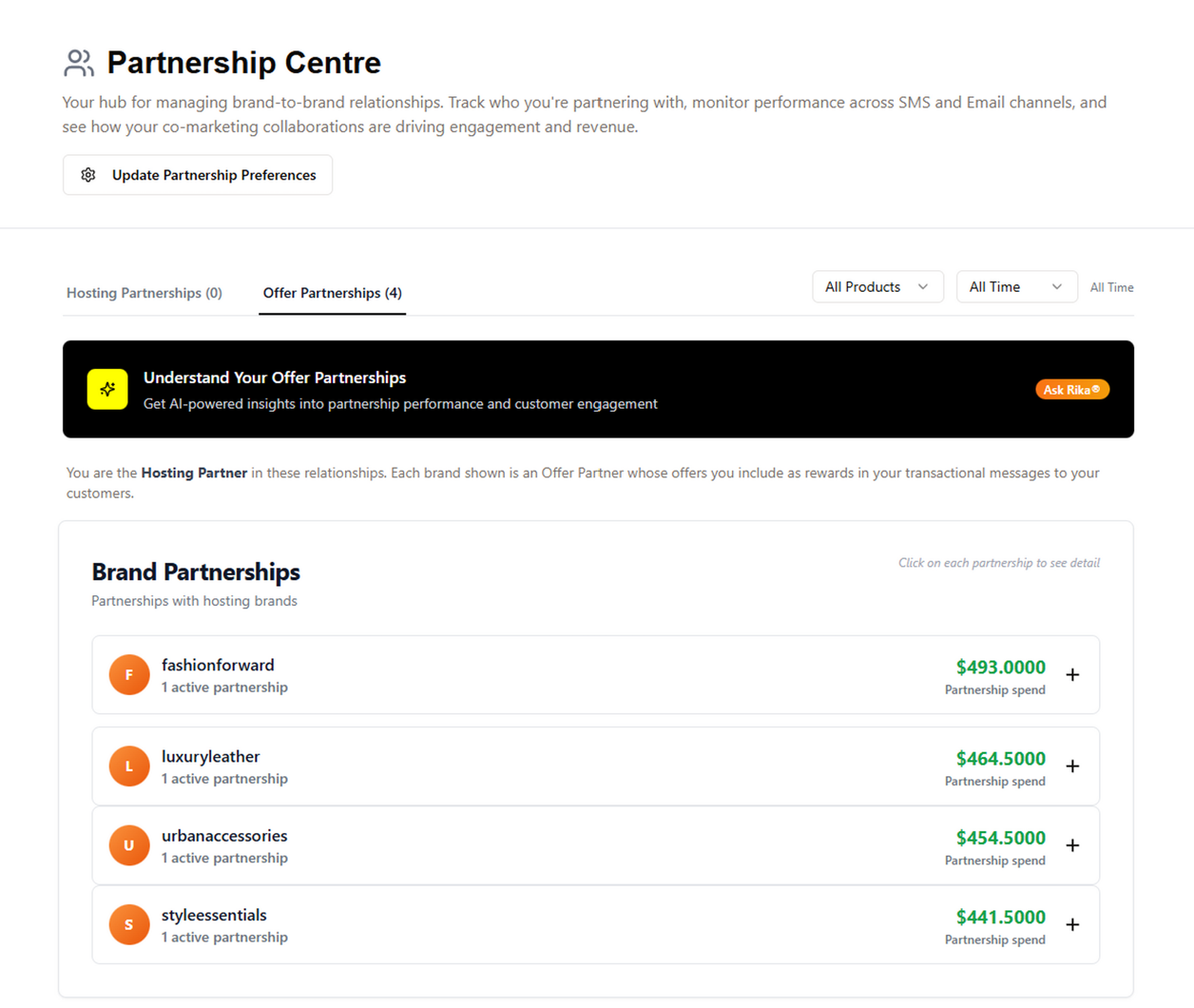Open the fashionforward partnership name
The width and height of the screenshot is (1194, 1008).
point(218,665)
